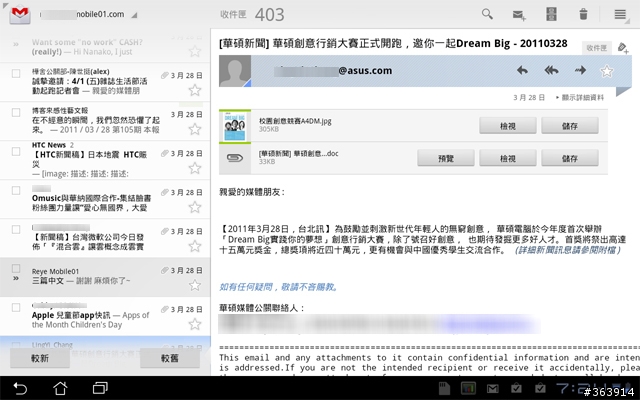Tap the Android home button
Viewport: 640px width, 400px height.
[x=60, y=388]
